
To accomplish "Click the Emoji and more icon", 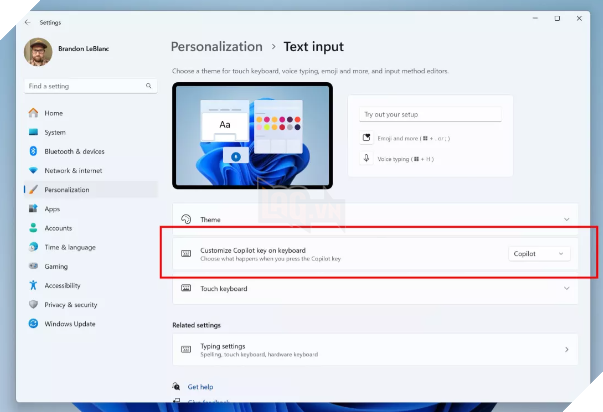I will click(x=366, y=138).
